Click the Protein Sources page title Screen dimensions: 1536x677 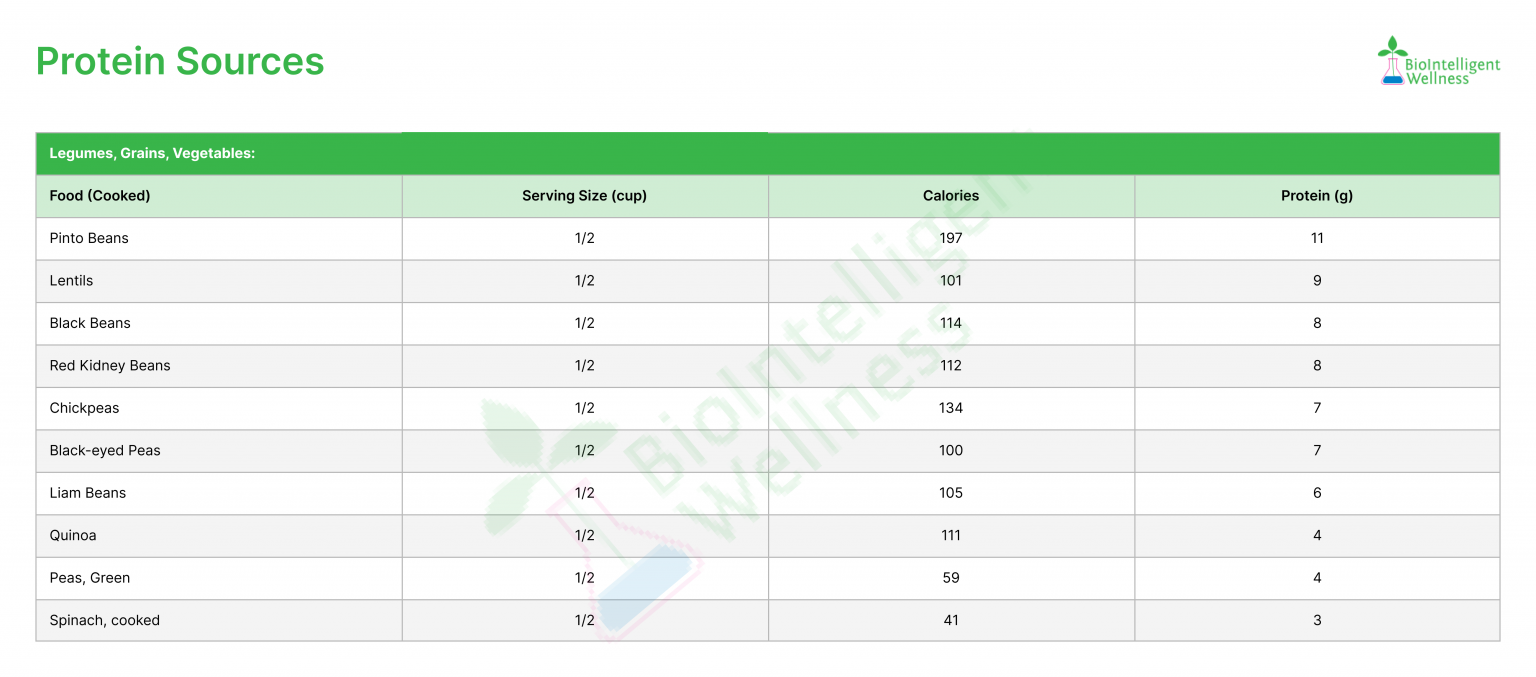(180, 61)
